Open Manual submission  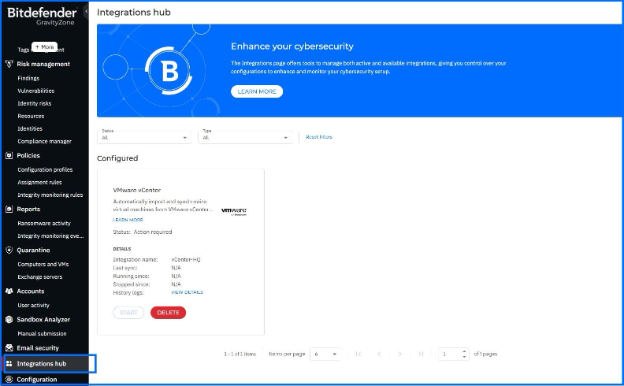[x=42, y=334]
